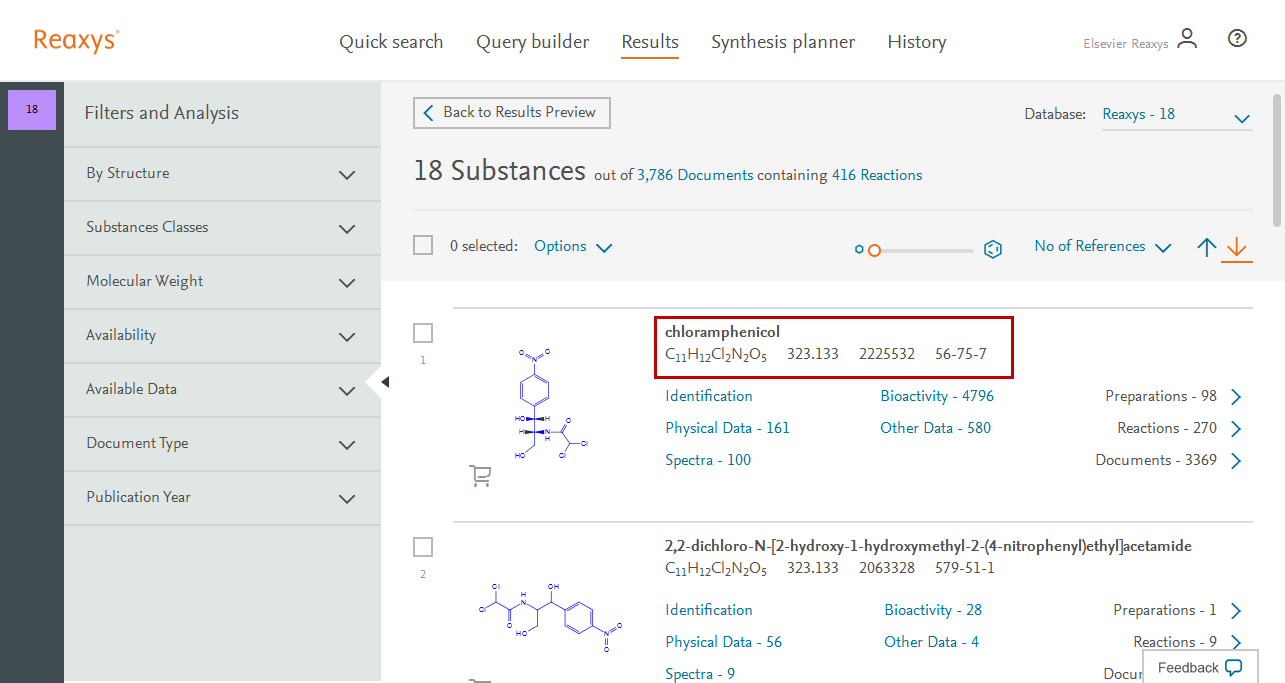1285x683 pixels.
Task: Switch to the Query builder tab
Action: coord(532,42)
